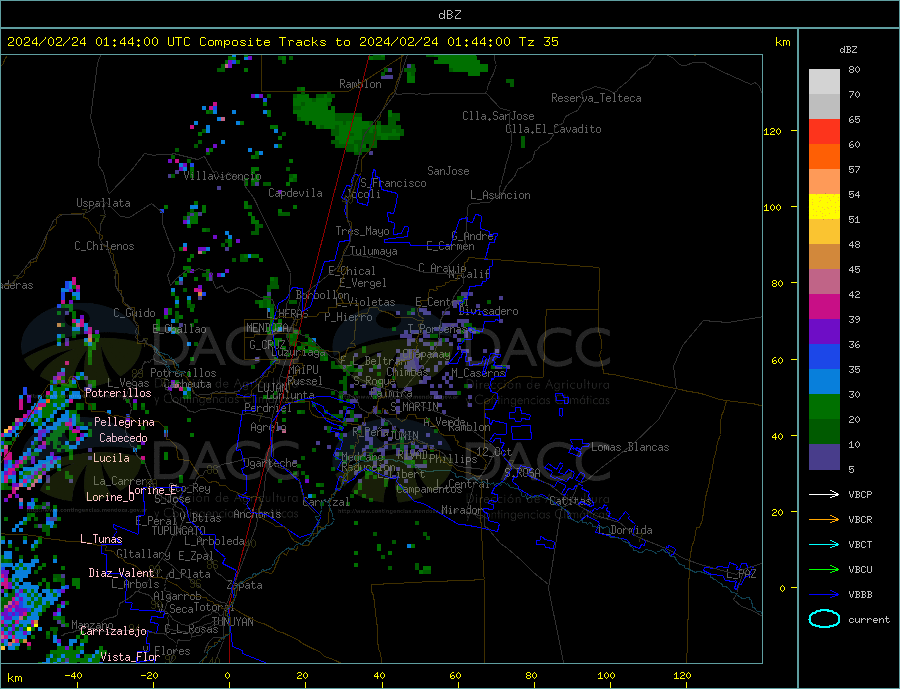
Task: Click the TUPUNGATO map label
Action: [x=179, y=531]
